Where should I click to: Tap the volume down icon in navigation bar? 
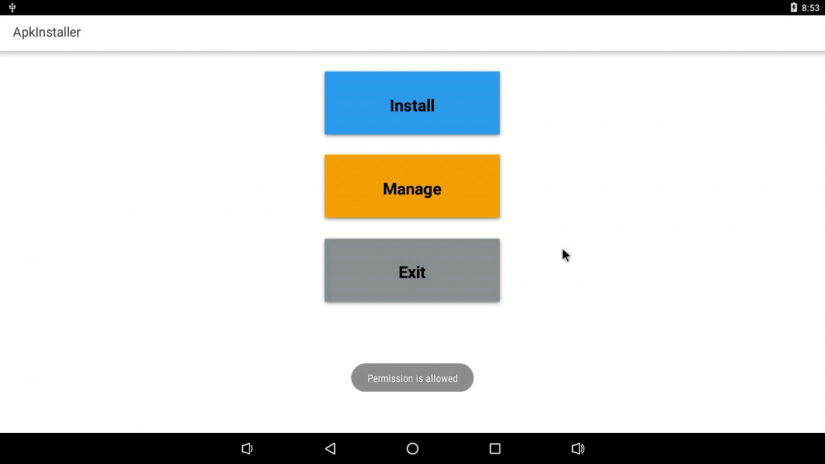[247, 449]
